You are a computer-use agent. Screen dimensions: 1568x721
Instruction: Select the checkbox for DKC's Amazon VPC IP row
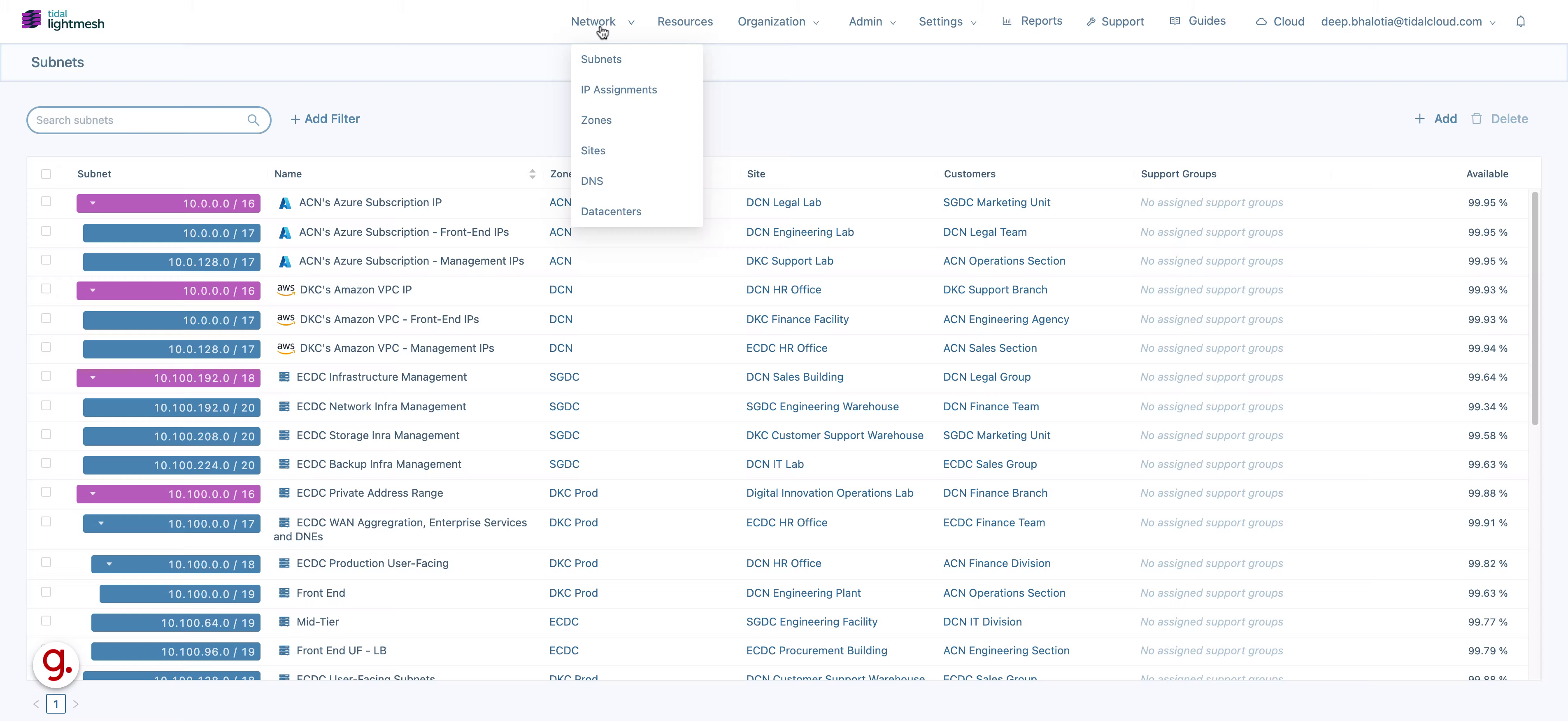point(46,289)
